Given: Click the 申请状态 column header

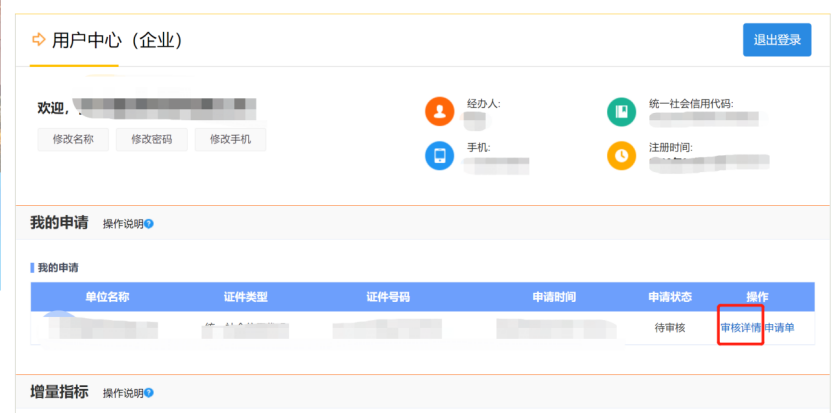Looking at the screenshot, I should (669, 297).
